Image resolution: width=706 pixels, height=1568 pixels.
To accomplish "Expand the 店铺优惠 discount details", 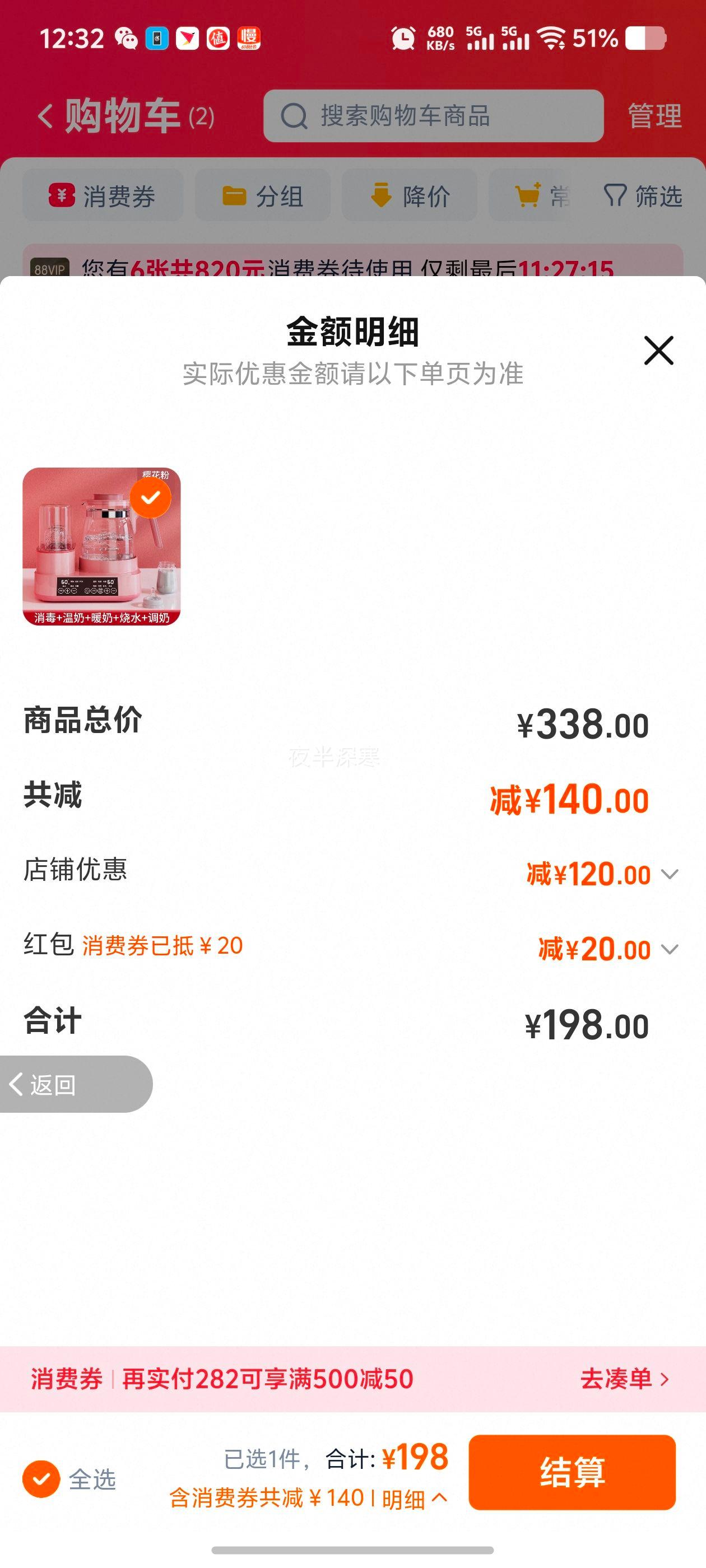I will point(670,875).
